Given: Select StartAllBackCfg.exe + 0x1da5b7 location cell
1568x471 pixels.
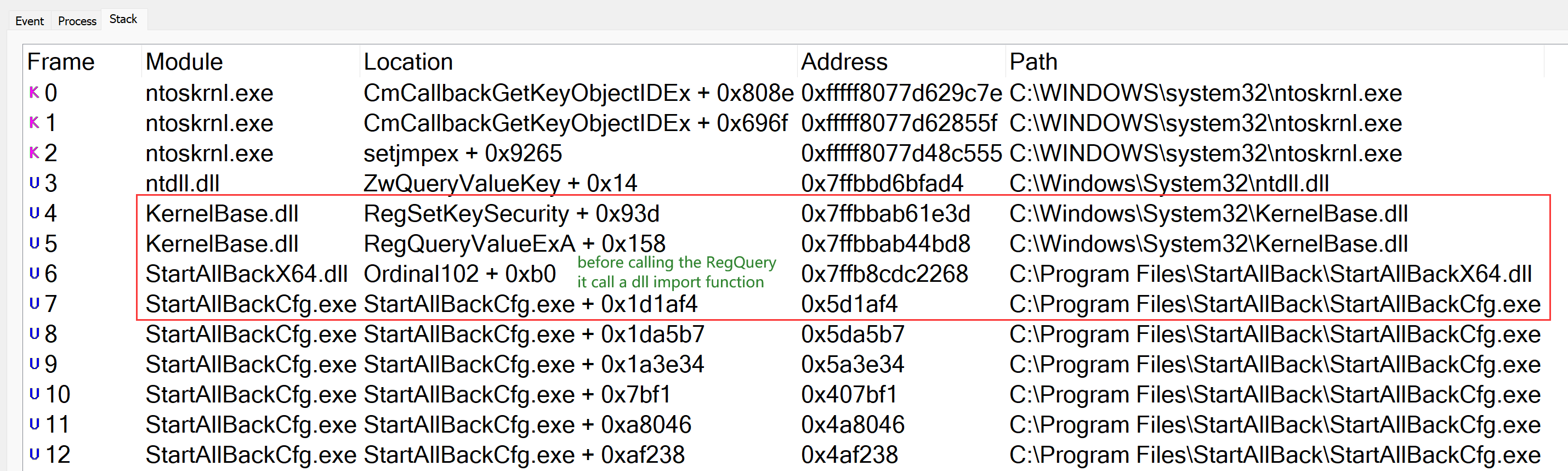Looking at the screenshot, I should (534, 334).
